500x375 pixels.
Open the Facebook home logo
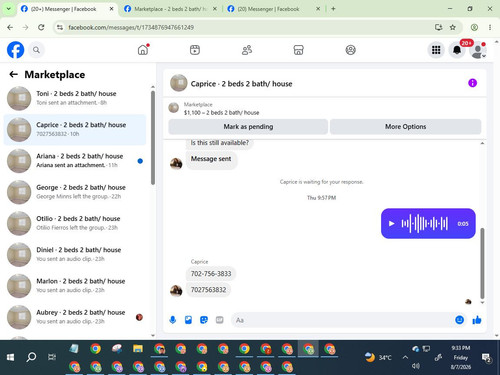coord(15,50)
